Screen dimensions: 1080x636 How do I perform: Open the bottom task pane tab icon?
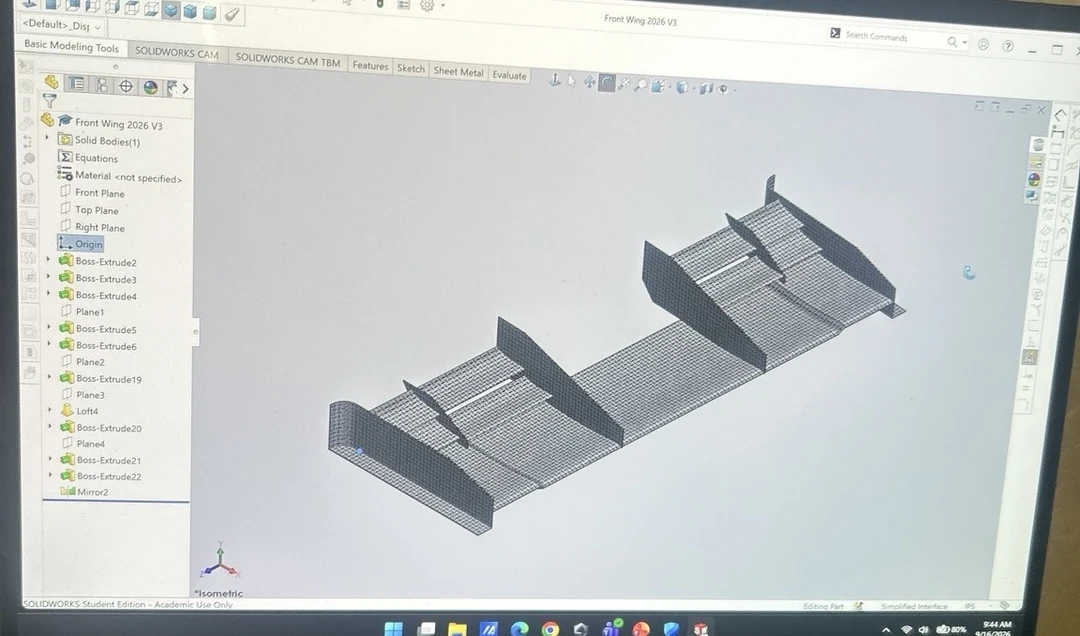[x=1032, y=196]
